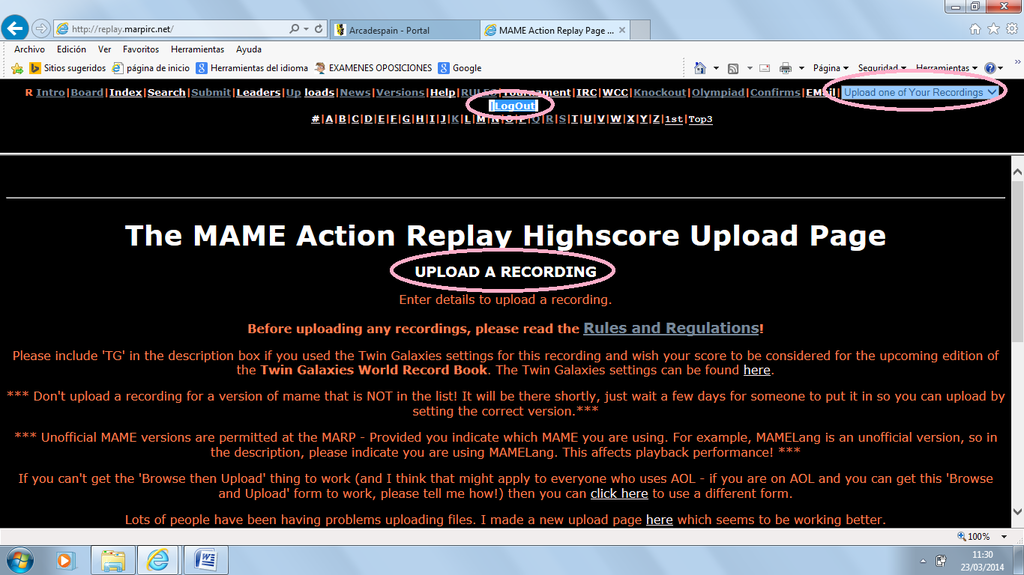Open the Seguridad dropdown menu
The height and width of the screenshot is (575, 1024).
coord(882,68)
